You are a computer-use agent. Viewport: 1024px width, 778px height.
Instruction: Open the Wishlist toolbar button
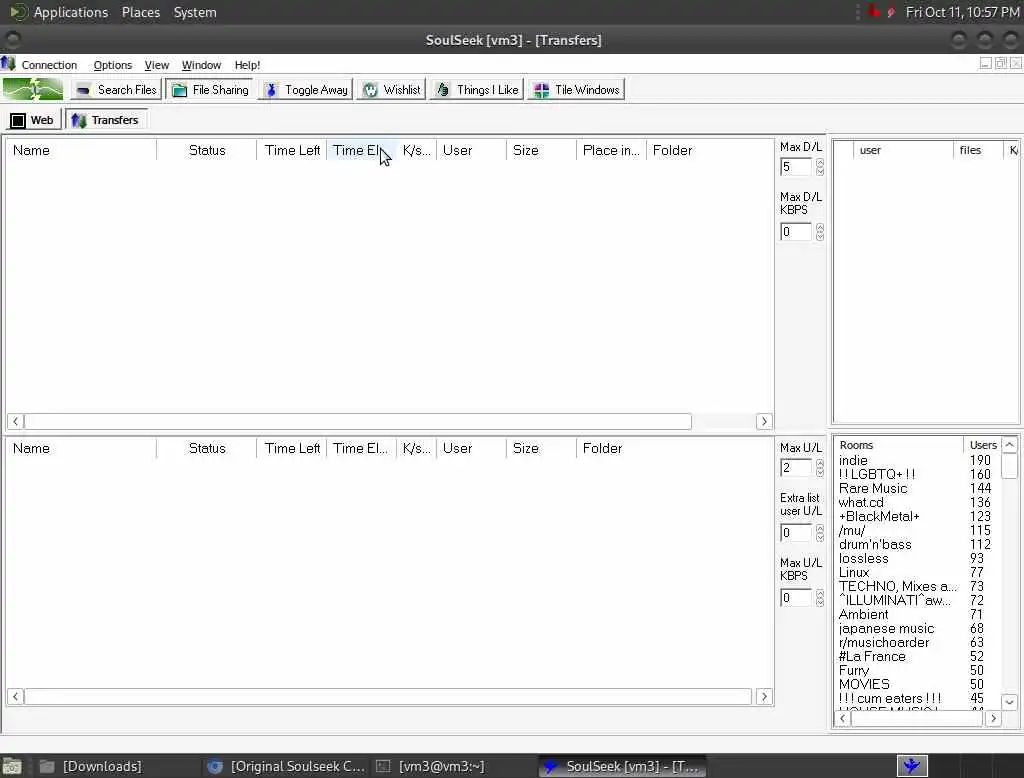tap(391, 89)
